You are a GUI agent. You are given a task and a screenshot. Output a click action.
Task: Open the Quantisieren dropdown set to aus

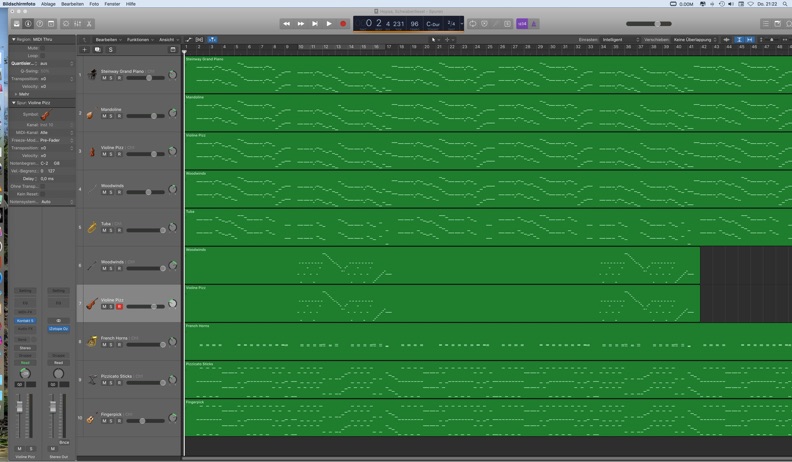point(56,64)
